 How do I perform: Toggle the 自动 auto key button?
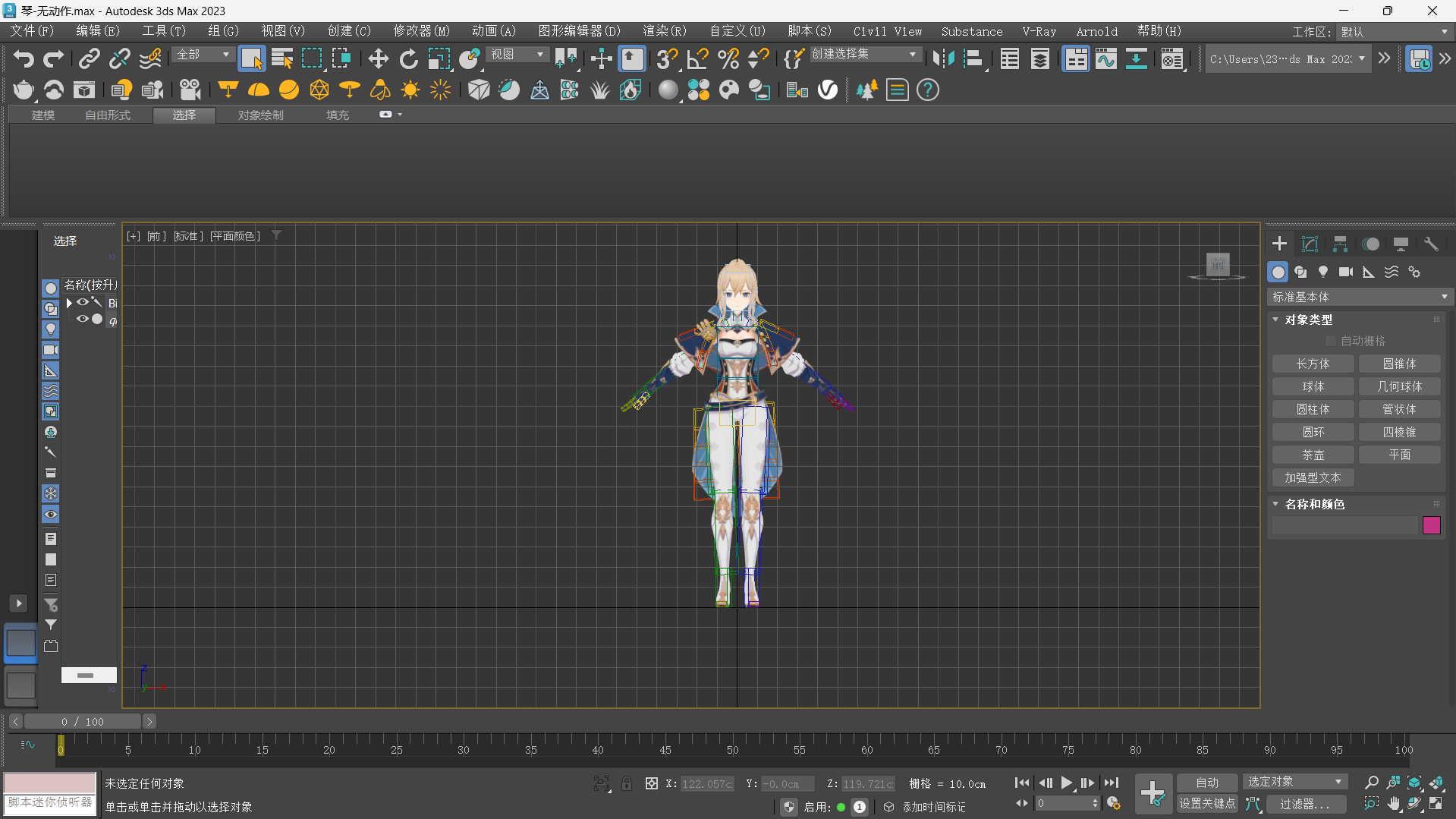1206,783
